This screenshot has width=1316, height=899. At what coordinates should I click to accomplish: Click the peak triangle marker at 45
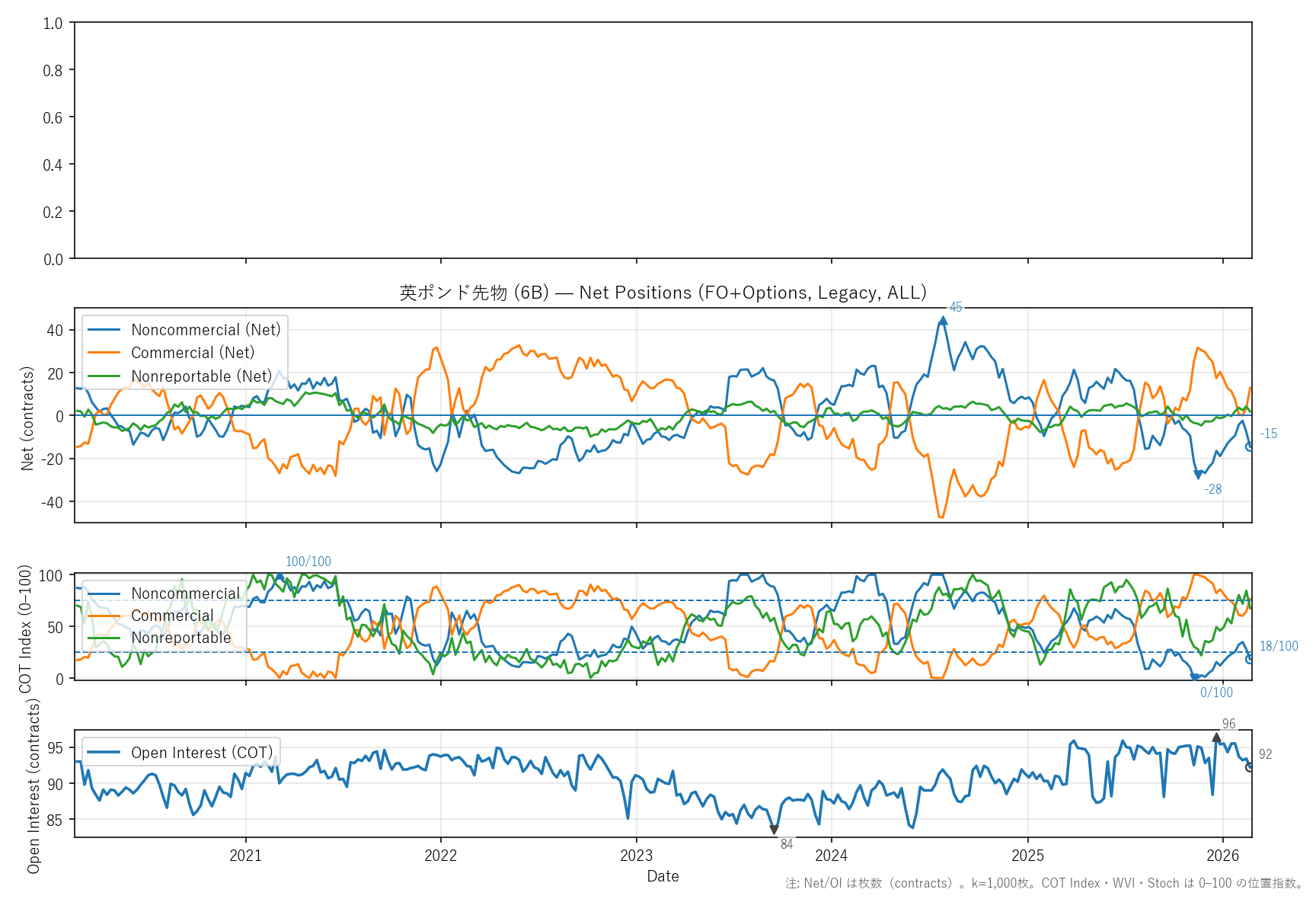(x=943, y=322)
